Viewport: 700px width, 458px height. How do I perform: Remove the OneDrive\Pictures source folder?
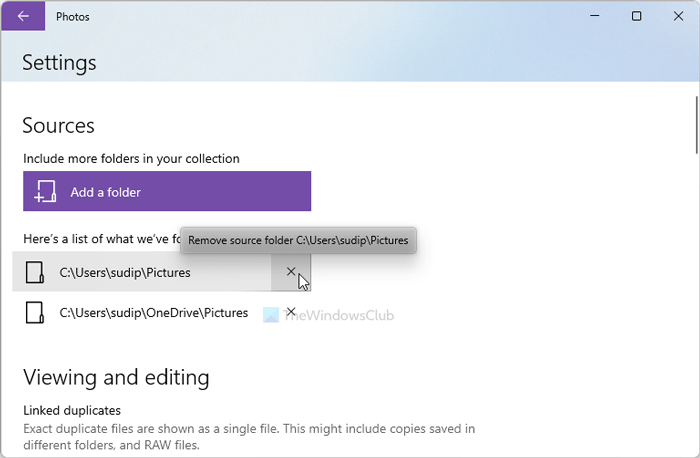tap(291, 312)
